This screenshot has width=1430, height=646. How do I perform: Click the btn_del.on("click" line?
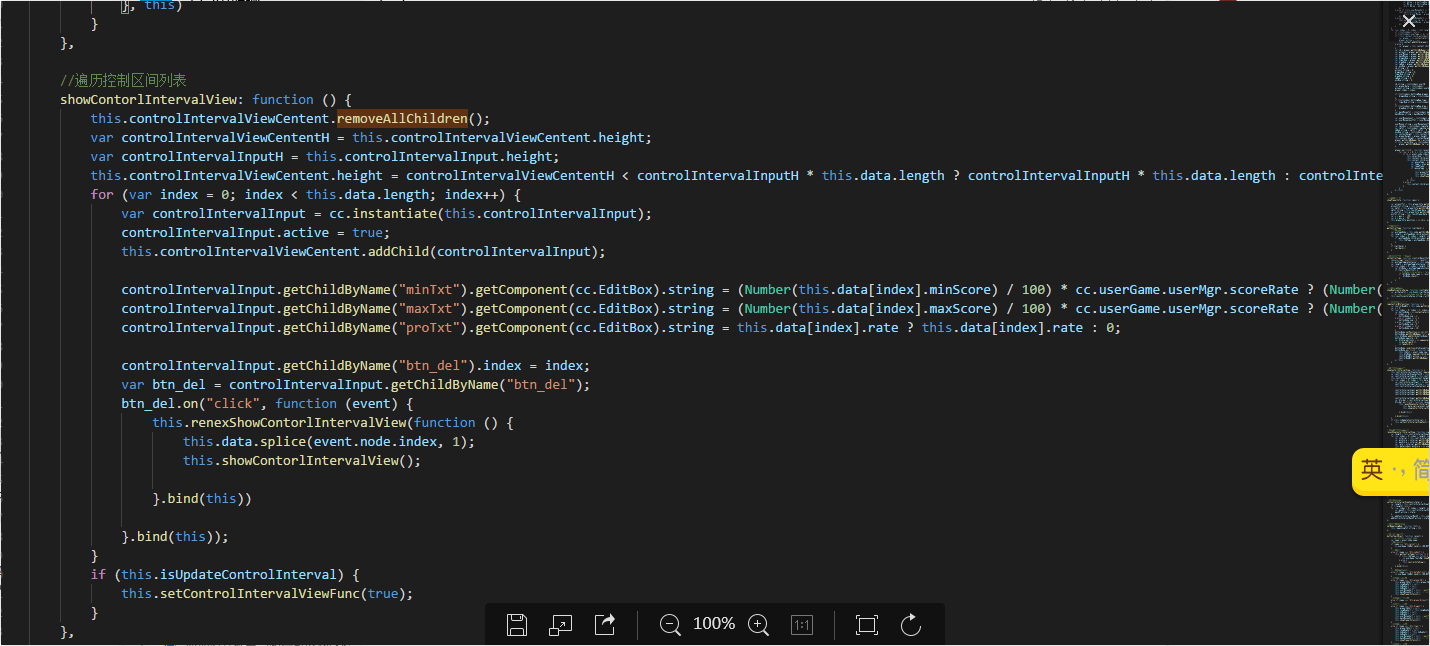click(x=267, y=403)
